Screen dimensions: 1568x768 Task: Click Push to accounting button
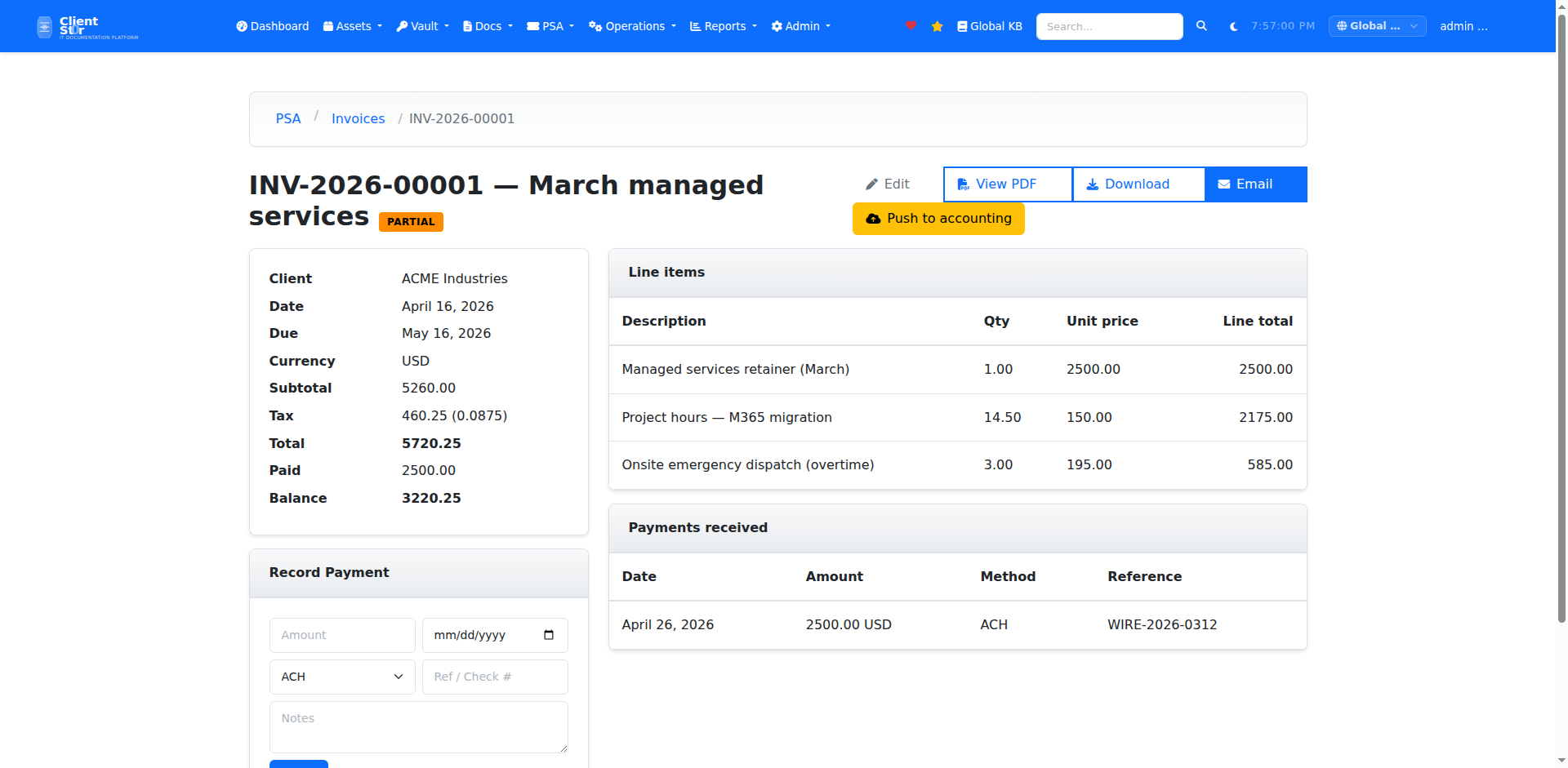click(938, 219)
